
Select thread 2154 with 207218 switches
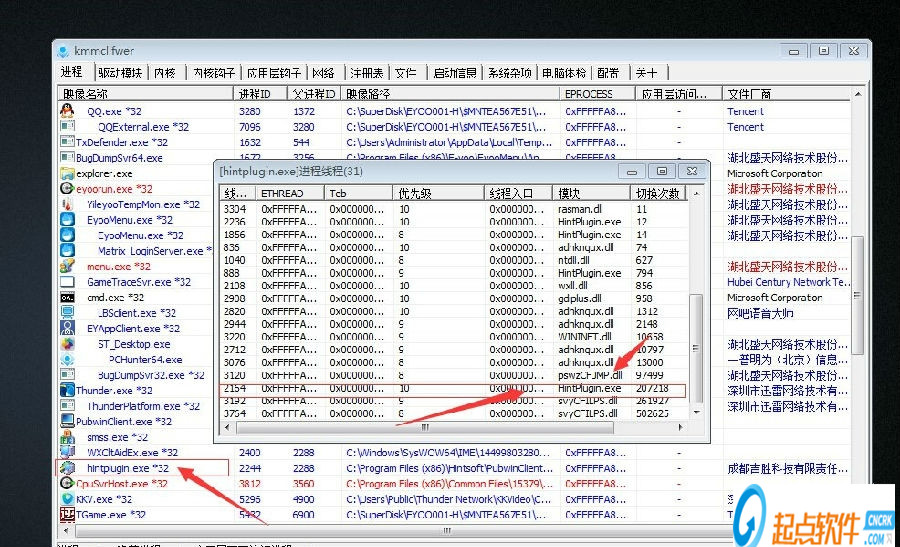coord(453,389)
